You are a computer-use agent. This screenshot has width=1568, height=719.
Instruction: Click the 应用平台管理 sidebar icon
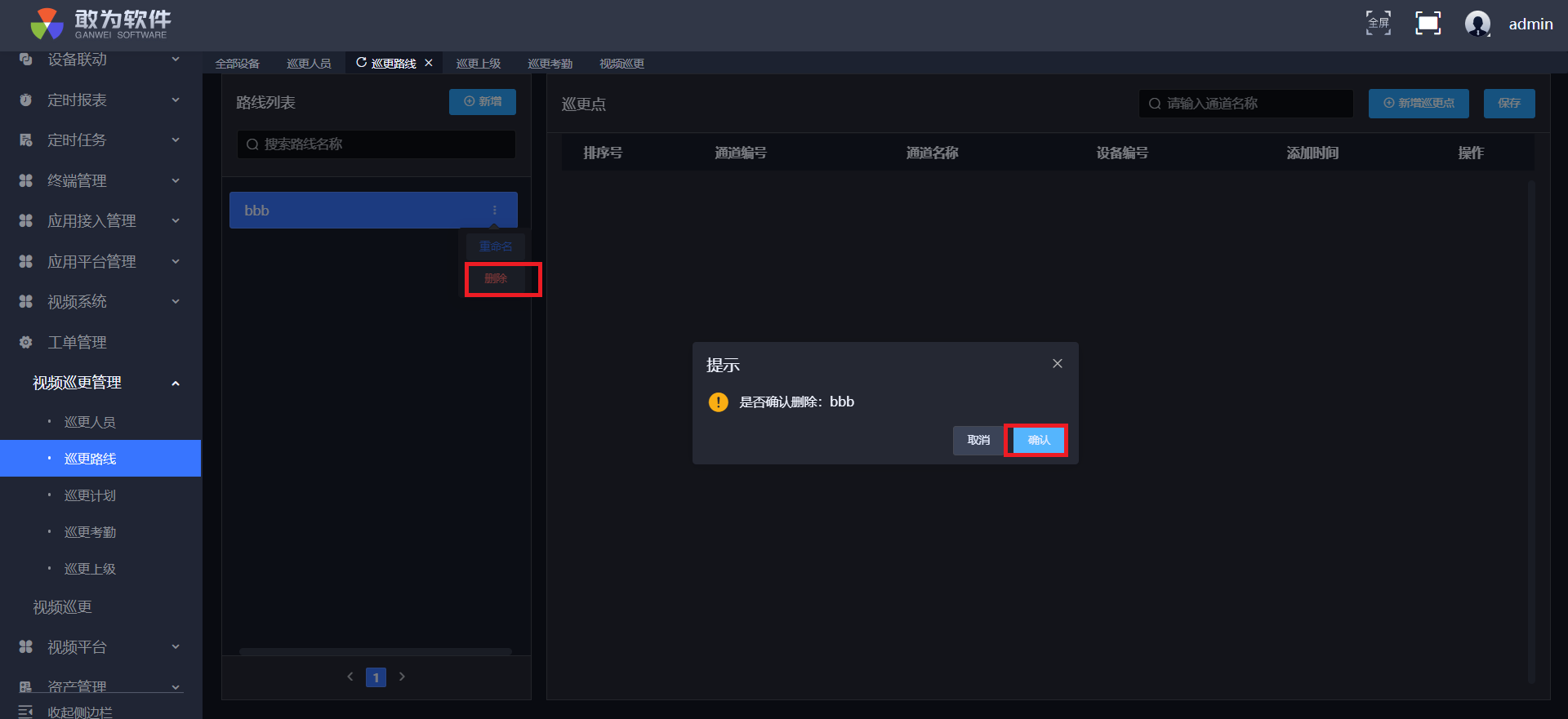(26, 261)
